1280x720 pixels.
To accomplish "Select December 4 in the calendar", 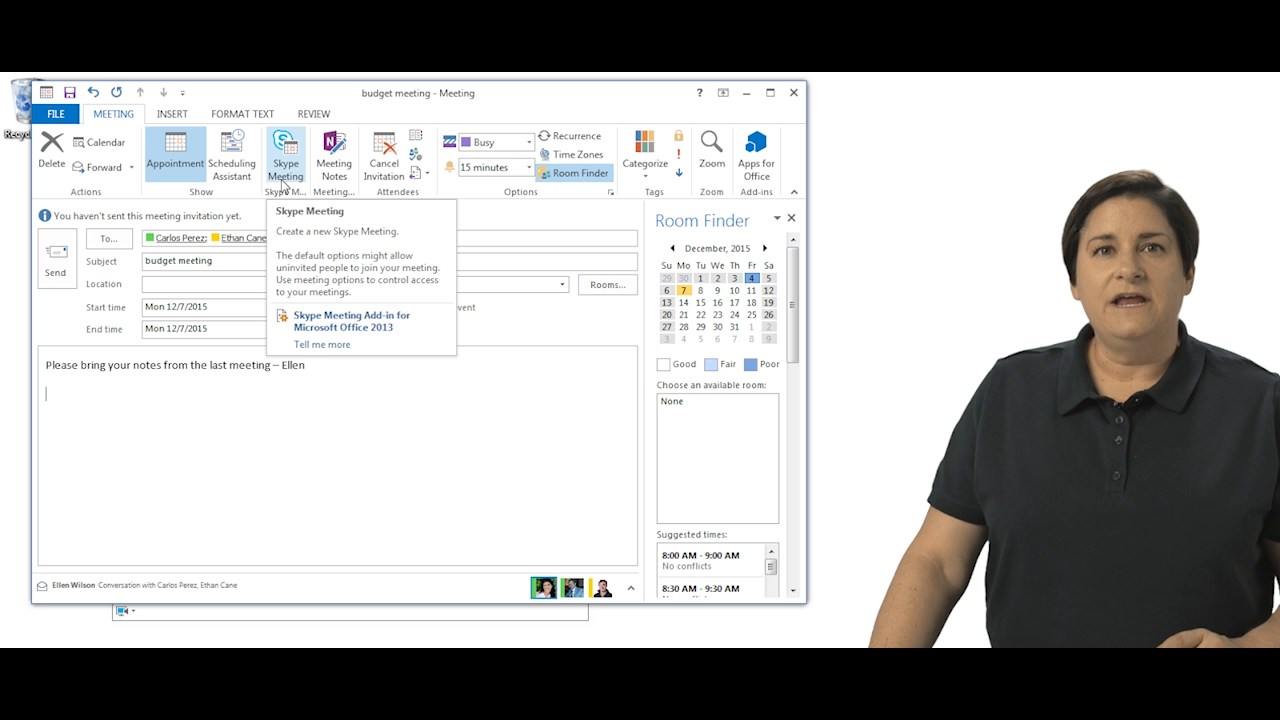I will click(751, 278).
